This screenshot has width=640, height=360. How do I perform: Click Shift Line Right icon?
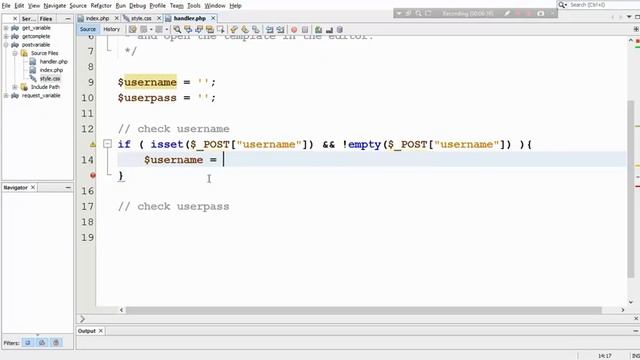[280, 29]
